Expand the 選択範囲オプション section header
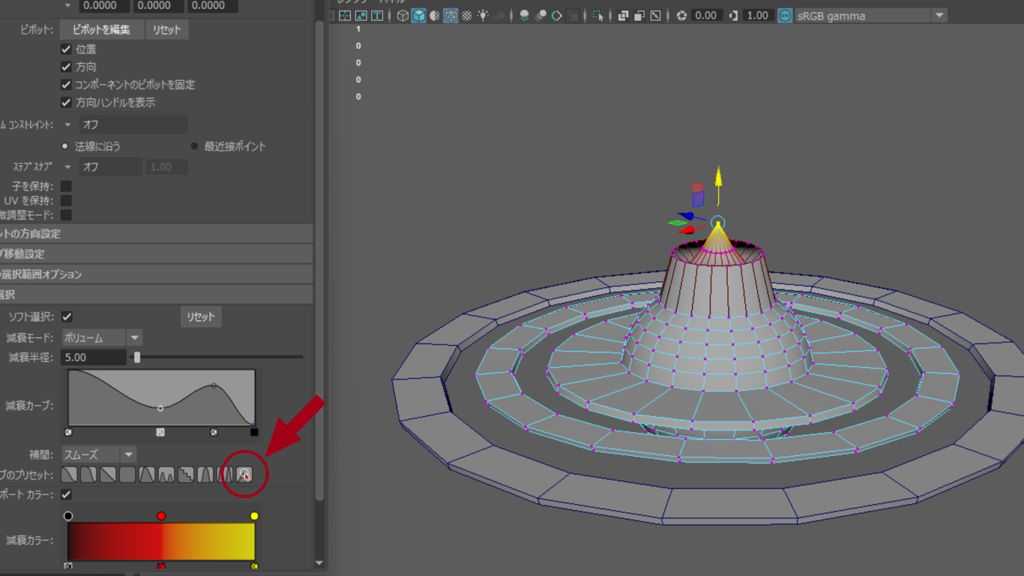Image resolution: width=1024 pixels, height=576 pixels. pyautogui.click(x=156, y=274)
